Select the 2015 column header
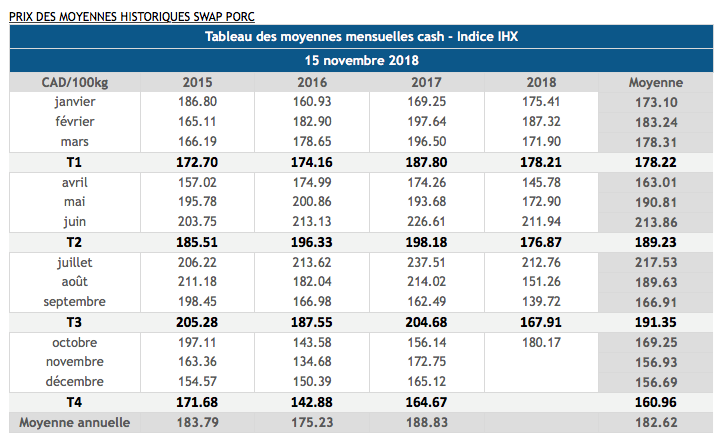Image resolution: width=725 pixels, height=445 pixels. (x=197, y=82)
